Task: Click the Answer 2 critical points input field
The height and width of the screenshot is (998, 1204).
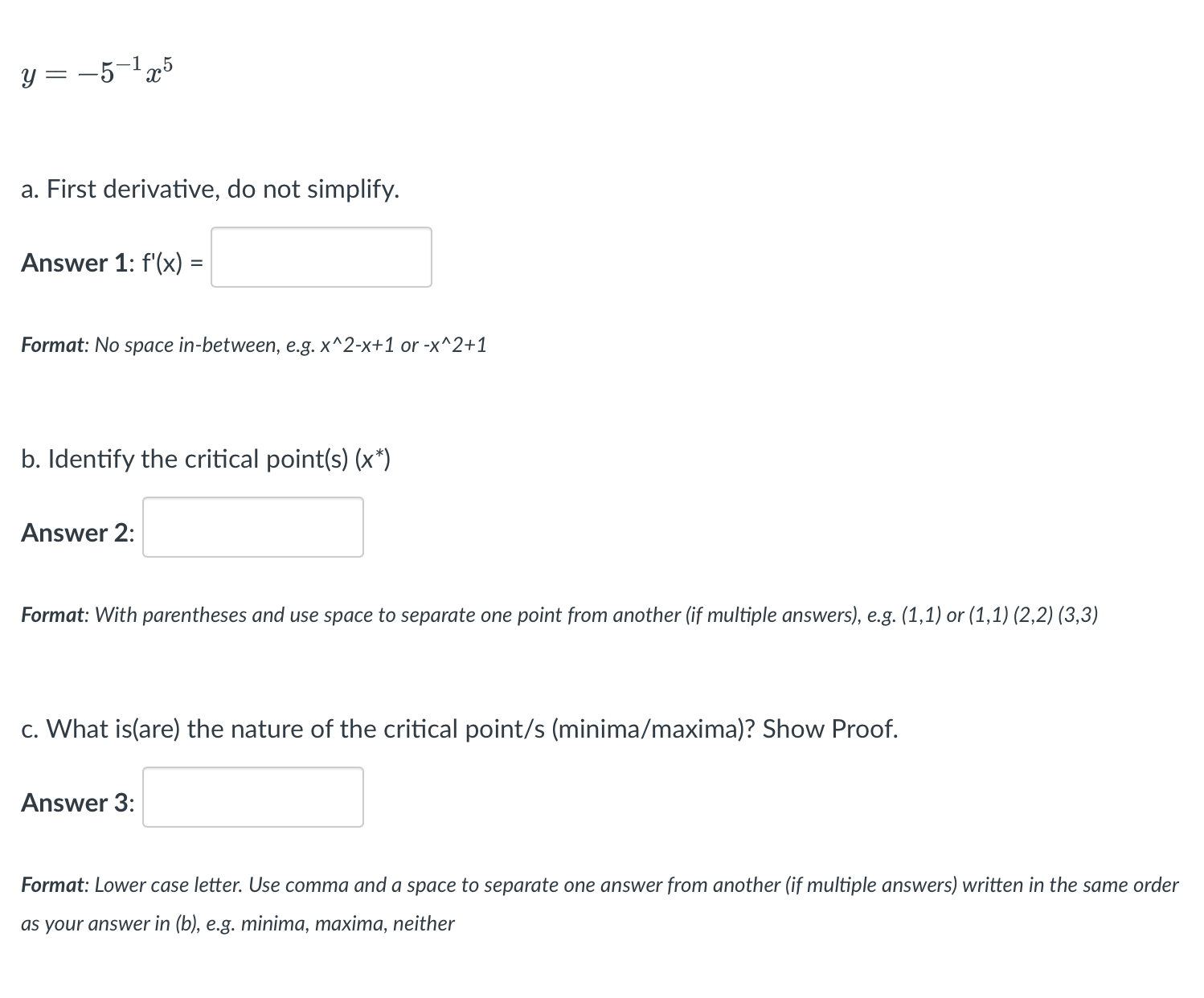Action: [252, 527]
